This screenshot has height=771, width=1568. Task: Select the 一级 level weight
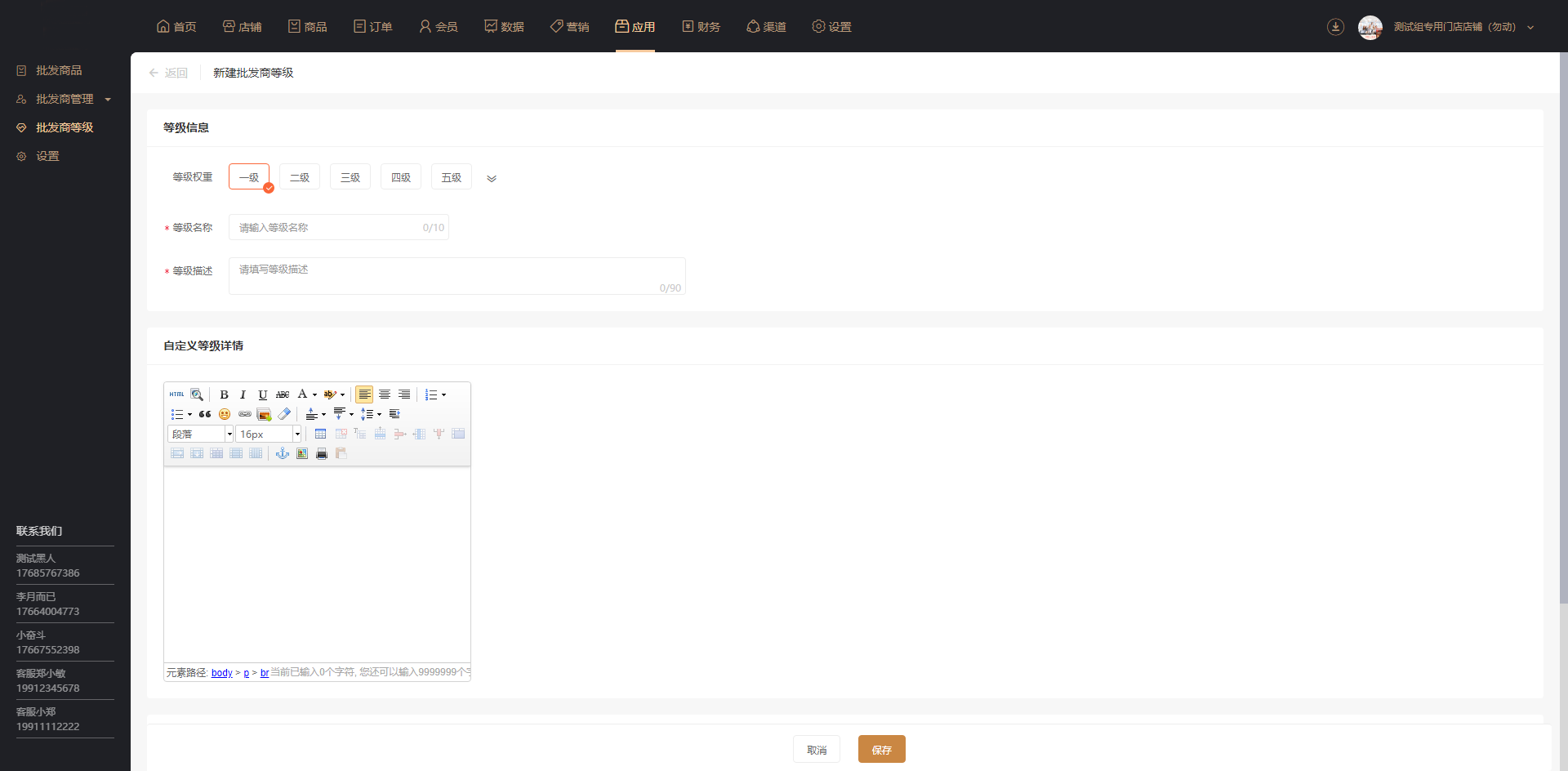[x=249, y=176]
